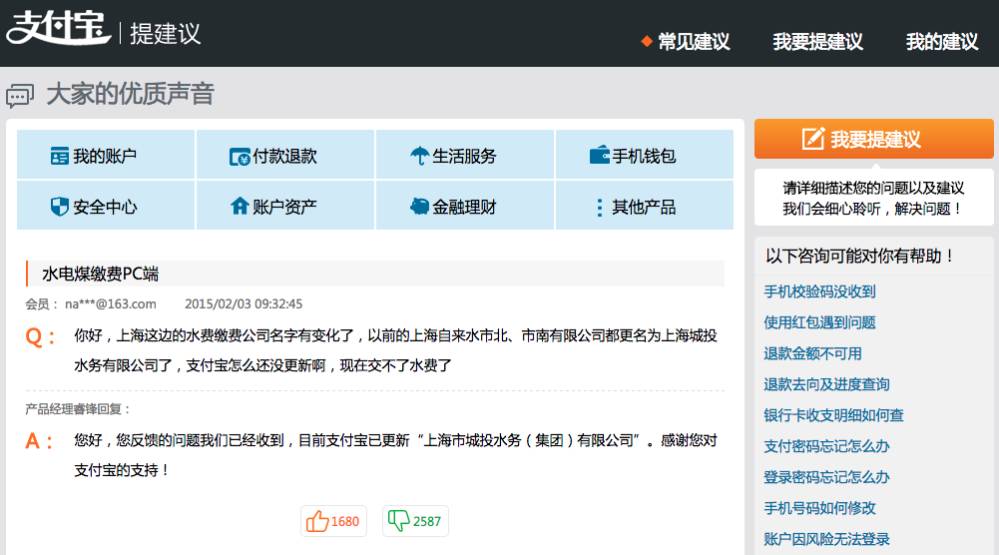999x555 pixels.
Task: Click the timestamp 2015/02/03 09:32:45
Action: [x=243, y=304]
